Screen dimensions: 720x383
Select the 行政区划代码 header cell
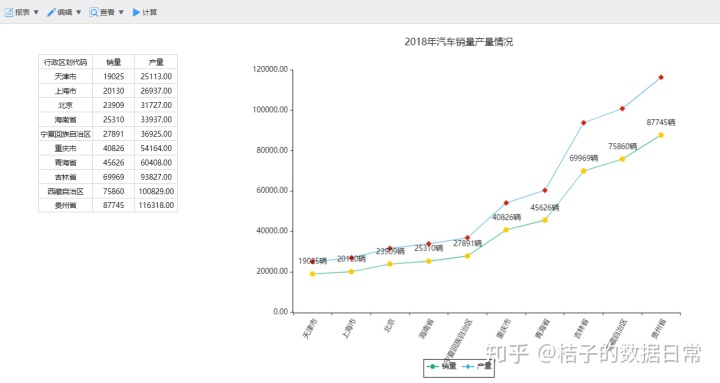point(65,62)
